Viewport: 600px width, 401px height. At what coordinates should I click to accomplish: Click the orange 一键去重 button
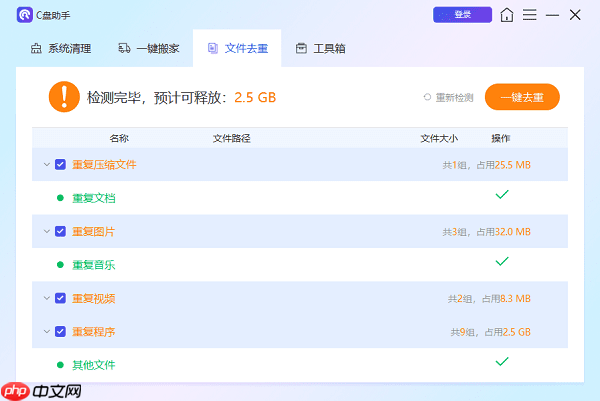point(522,97)
